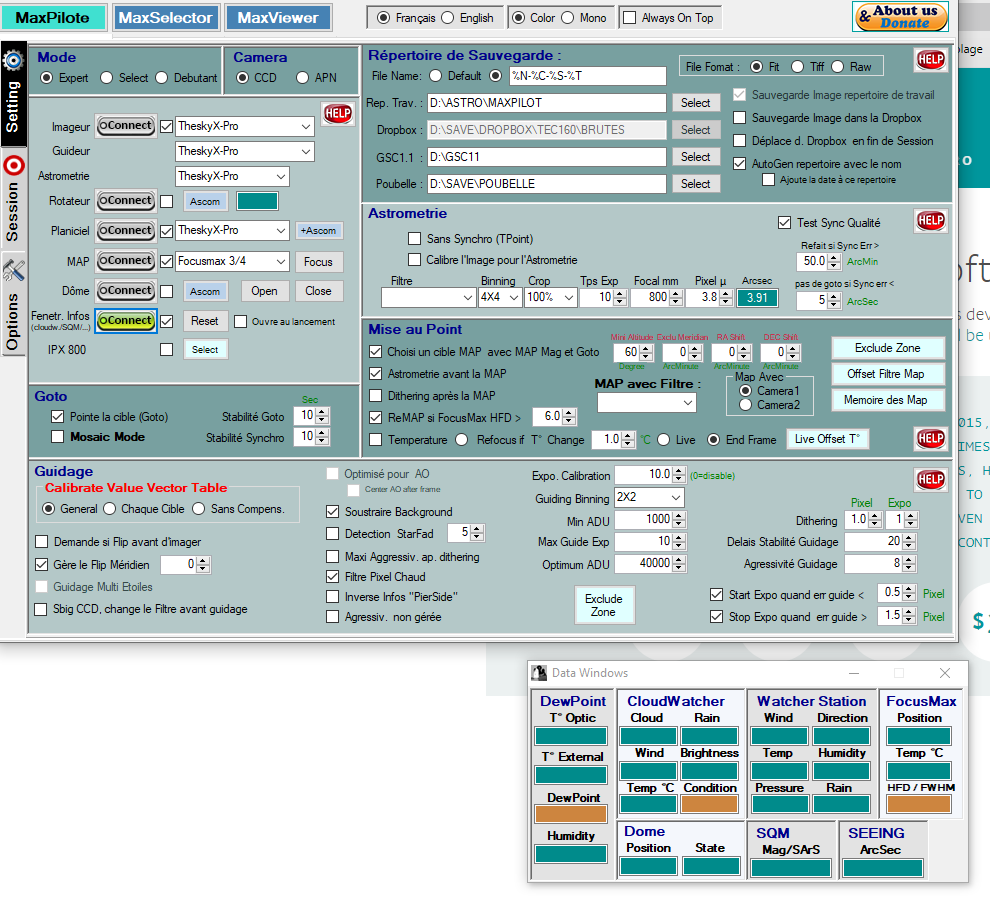Click the orange DewPoint indicator
The width and height of the screenshot is (990, 901).
pos(571,814)
